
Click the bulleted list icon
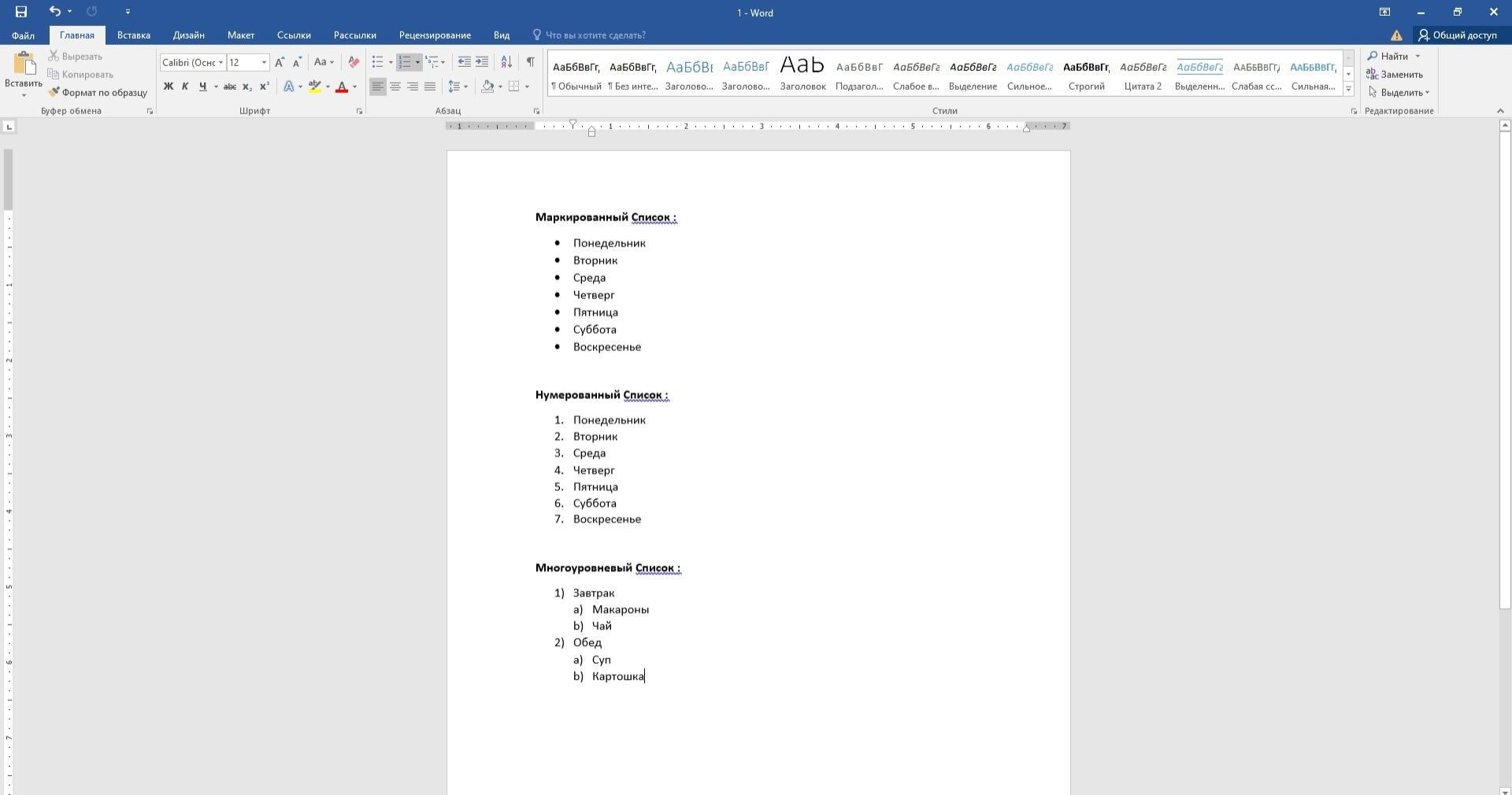tap(378, 62)
